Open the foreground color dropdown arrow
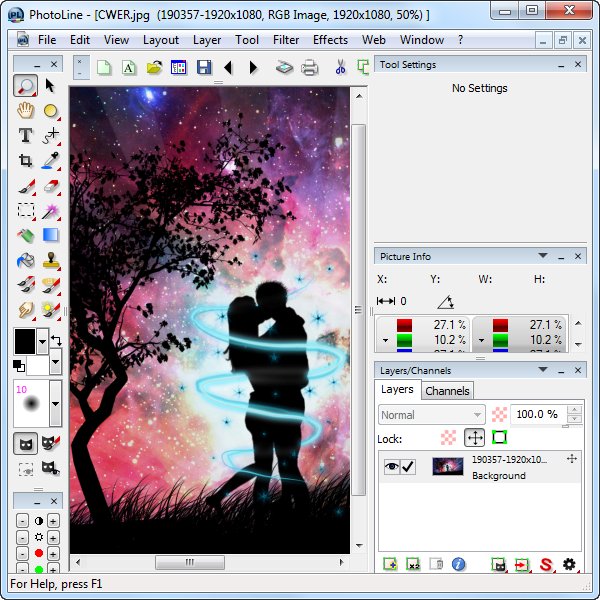This screenshot has width=600, height=600. [42, 341]
